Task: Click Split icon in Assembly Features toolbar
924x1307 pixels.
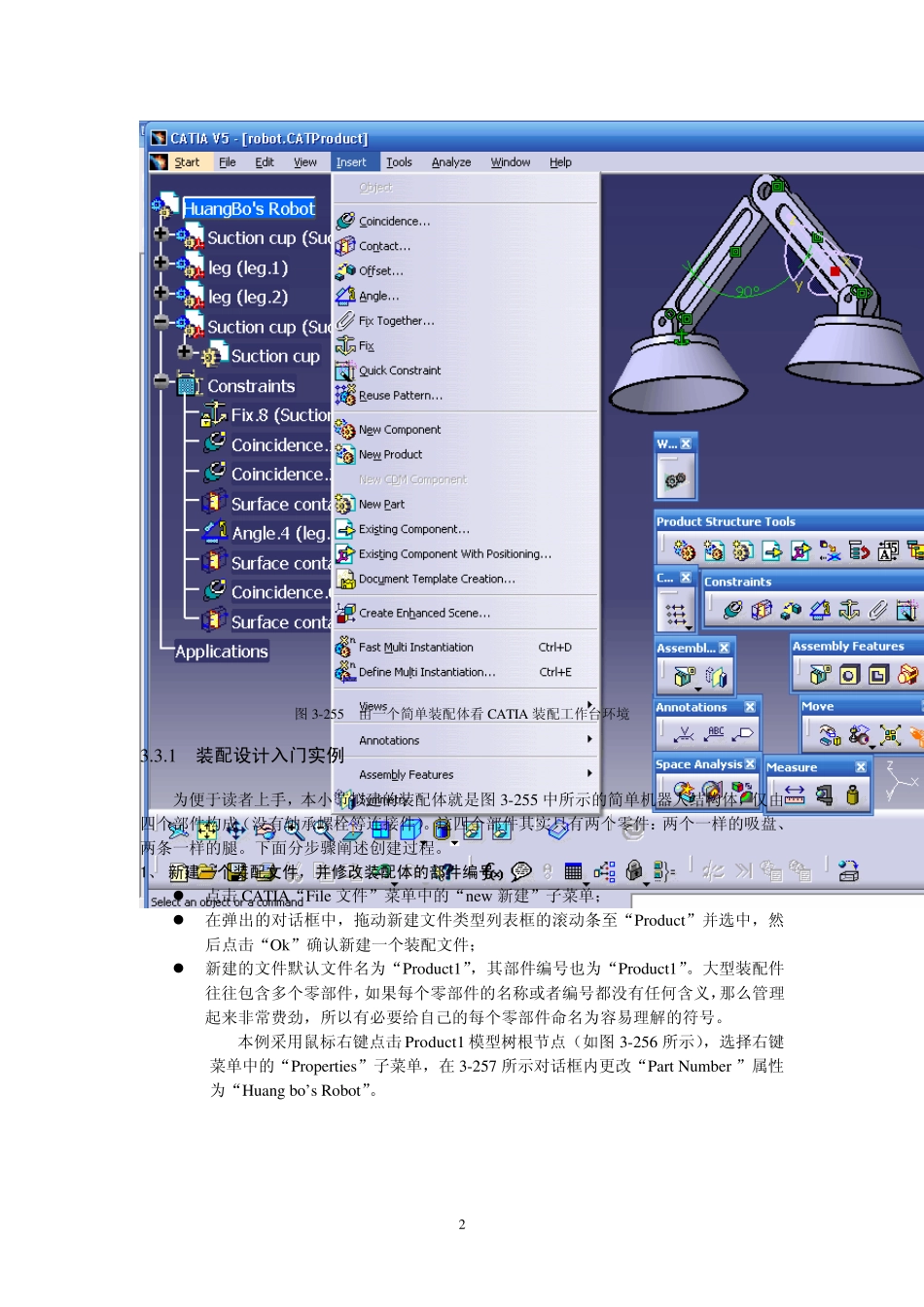Action: (x=820, y=674)
